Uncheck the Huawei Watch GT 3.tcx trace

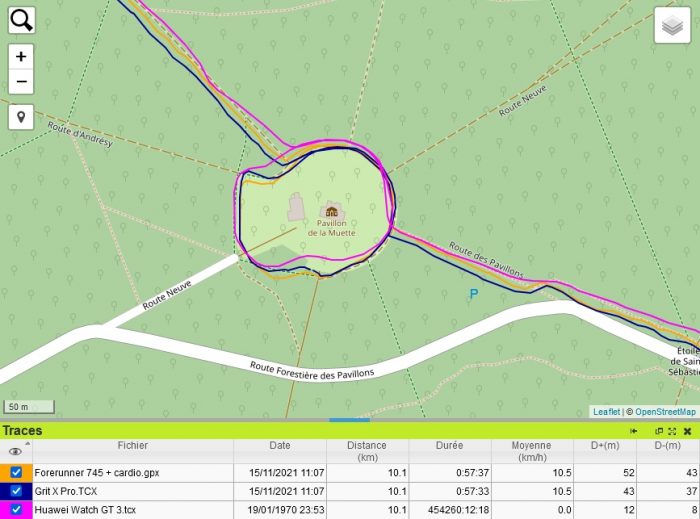click(x=16, y=509)
